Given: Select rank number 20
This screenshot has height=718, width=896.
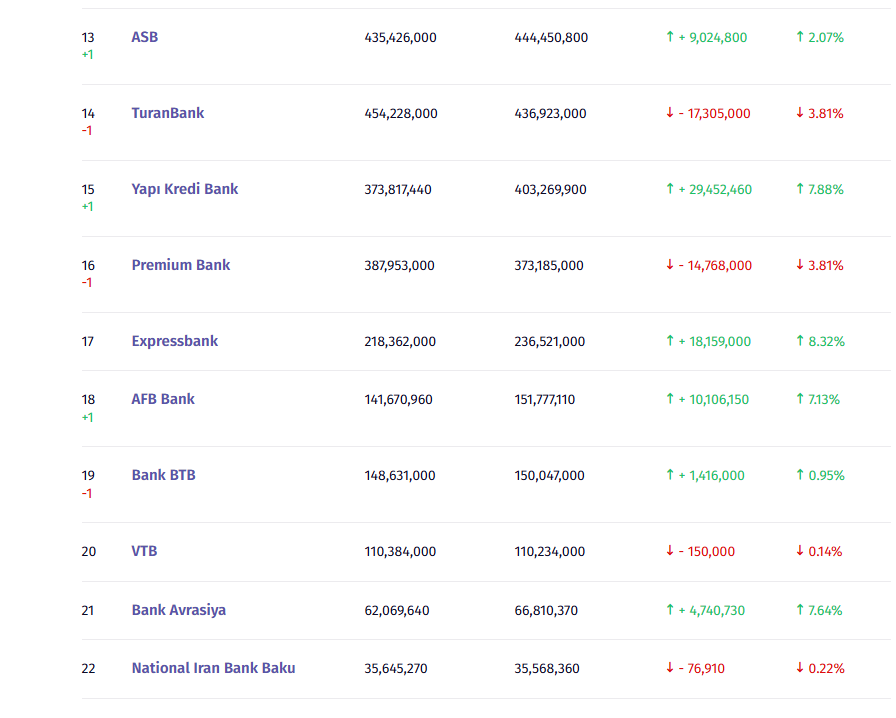Looking at the screenshot, I should click(x=89, y=552).
